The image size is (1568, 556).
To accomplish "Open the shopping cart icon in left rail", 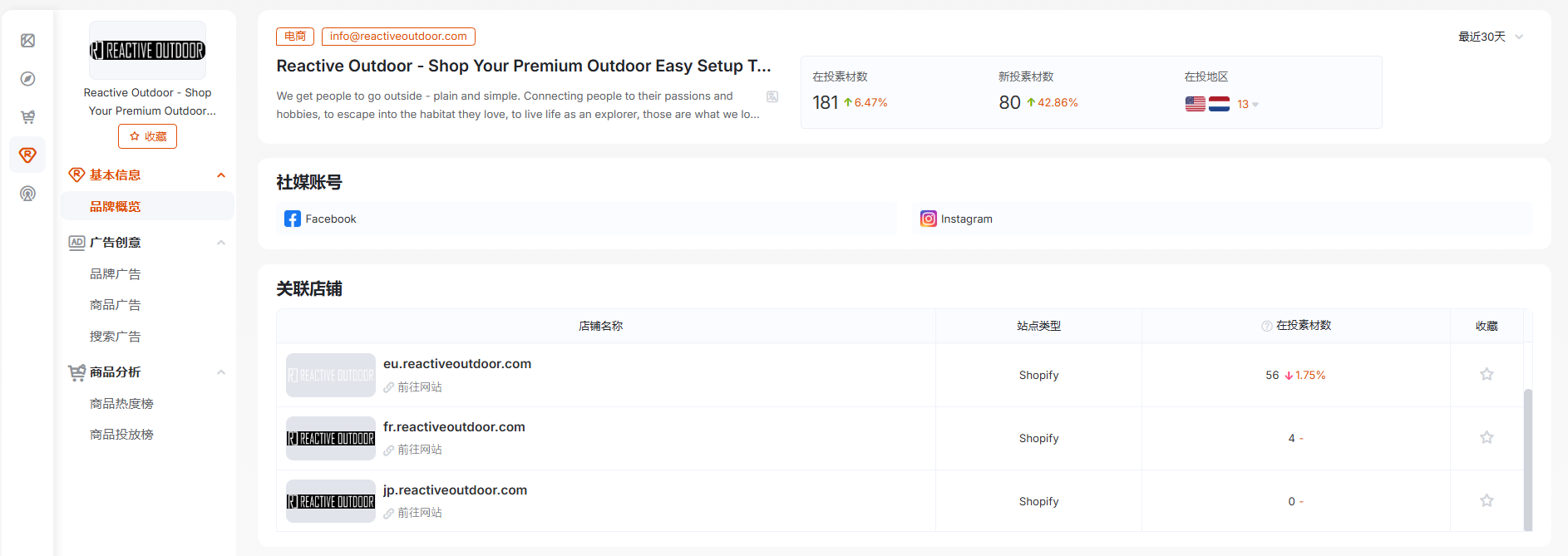I will click(27, 117).
